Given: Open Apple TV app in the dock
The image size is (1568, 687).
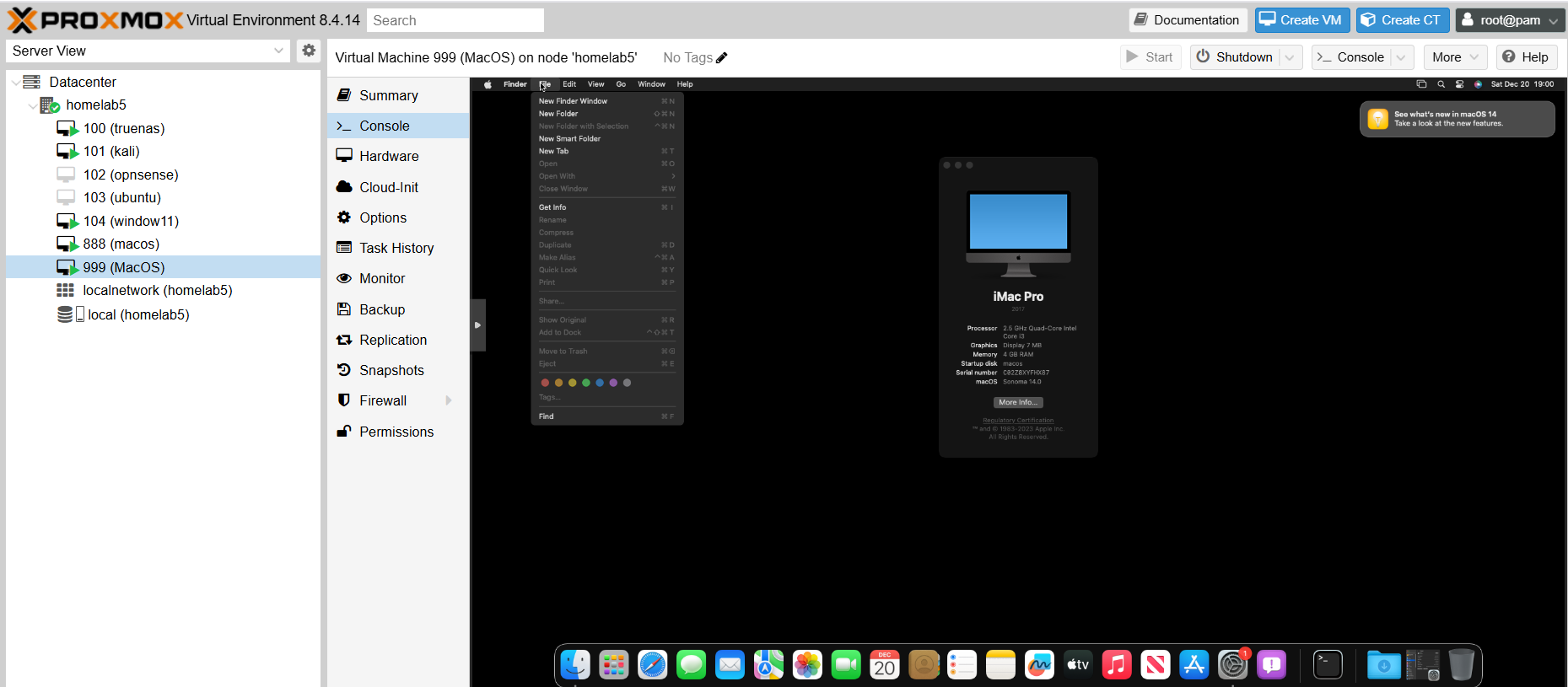Looking at the screenshot, I should pyautogui.click(x=1078, y=665).
